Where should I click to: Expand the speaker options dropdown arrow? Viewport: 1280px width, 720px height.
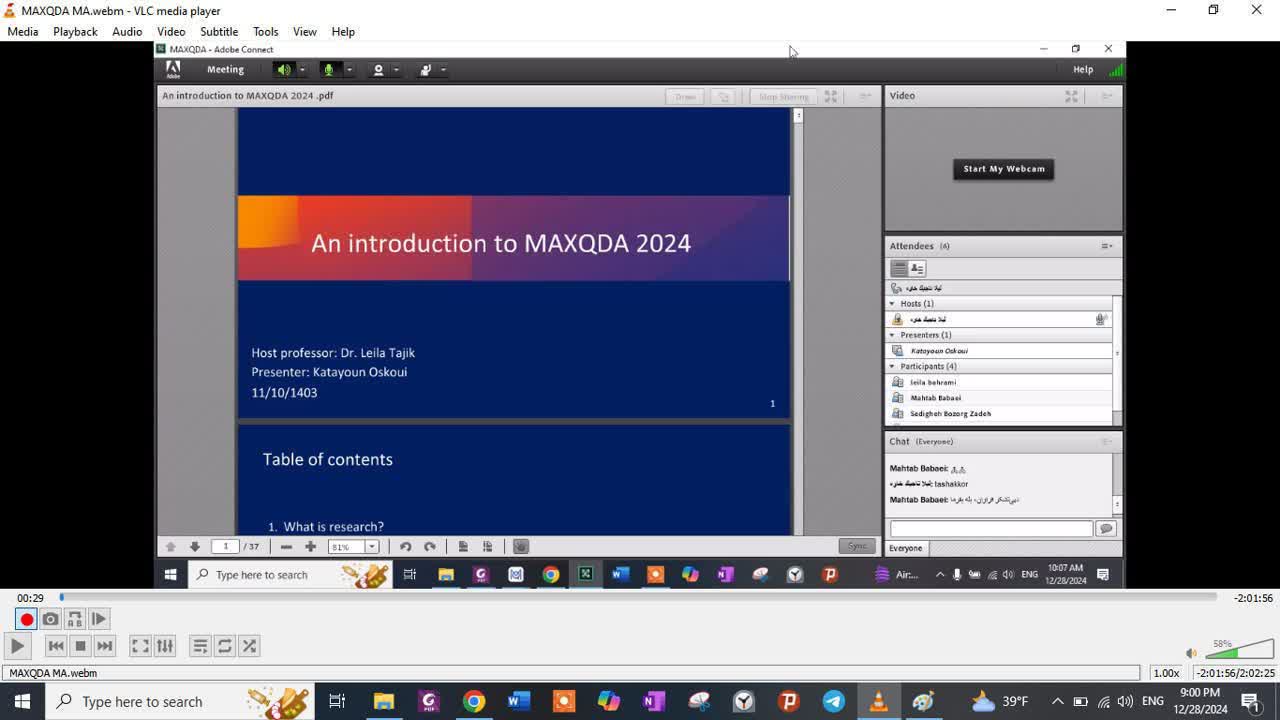coord(302,70)
